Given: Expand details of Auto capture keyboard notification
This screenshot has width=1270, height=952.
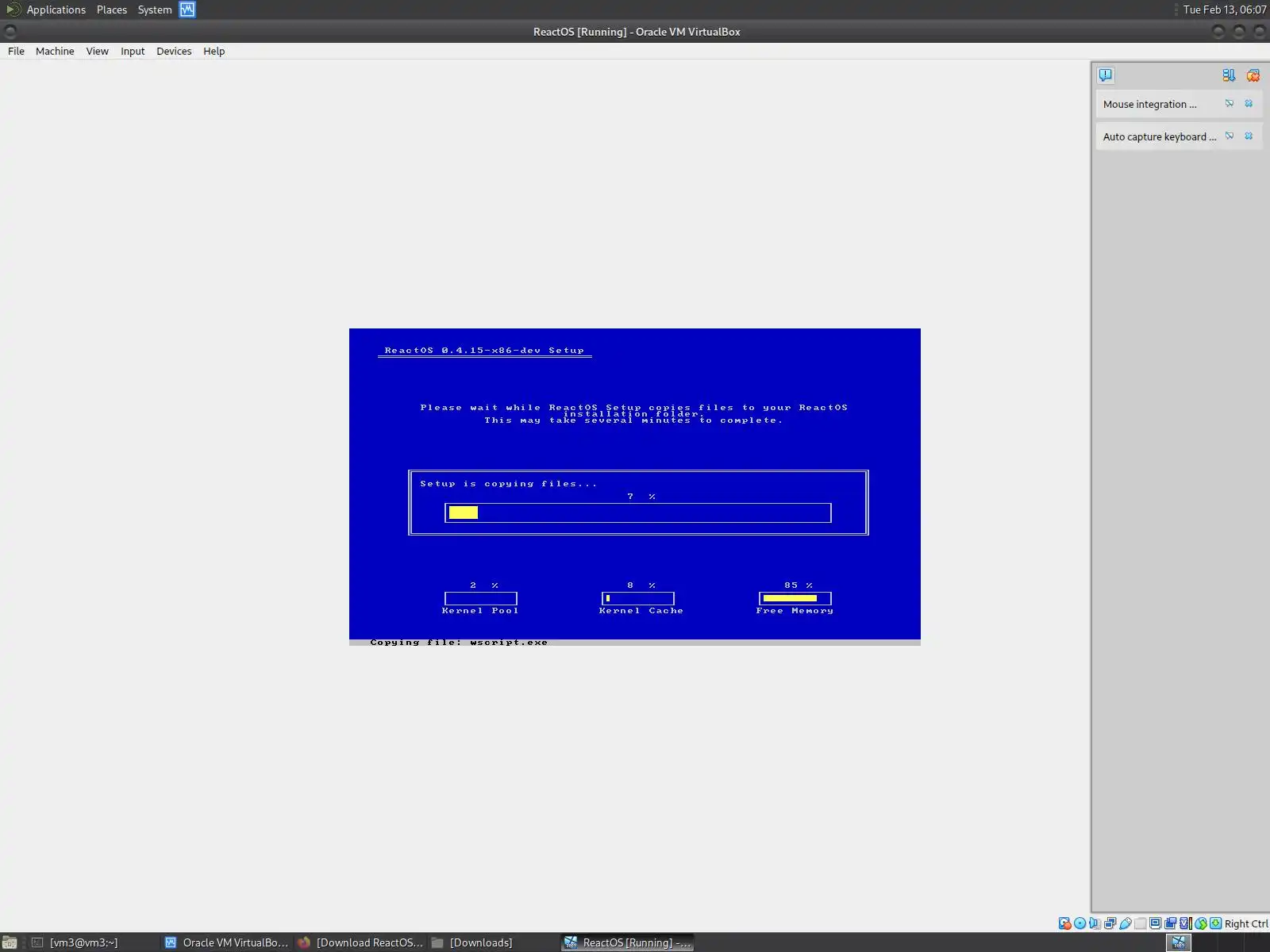Looking at the screenshot, I should (x=1230, y=136).
